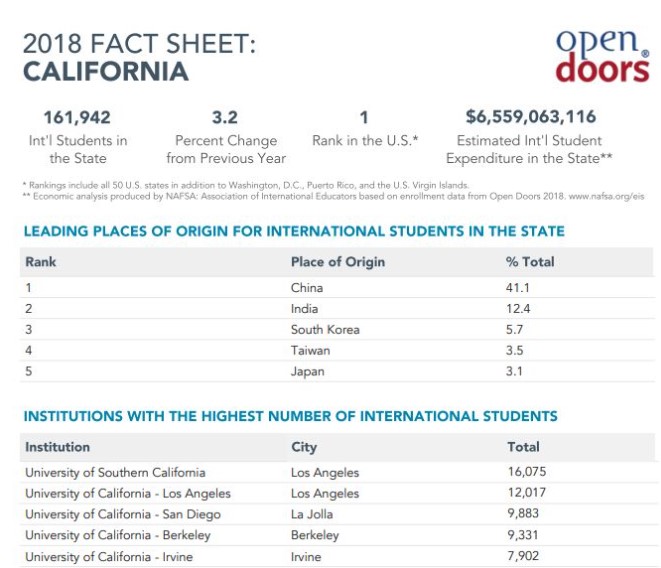661x568 pixels.
Task: Click the Institution column header
Action: click(57, 447)
